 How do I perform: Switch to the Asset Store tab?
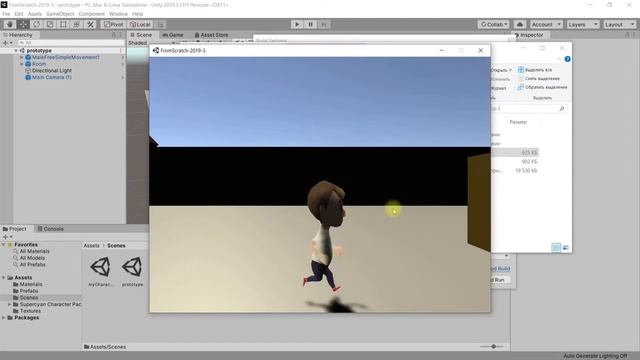(211, 35)
